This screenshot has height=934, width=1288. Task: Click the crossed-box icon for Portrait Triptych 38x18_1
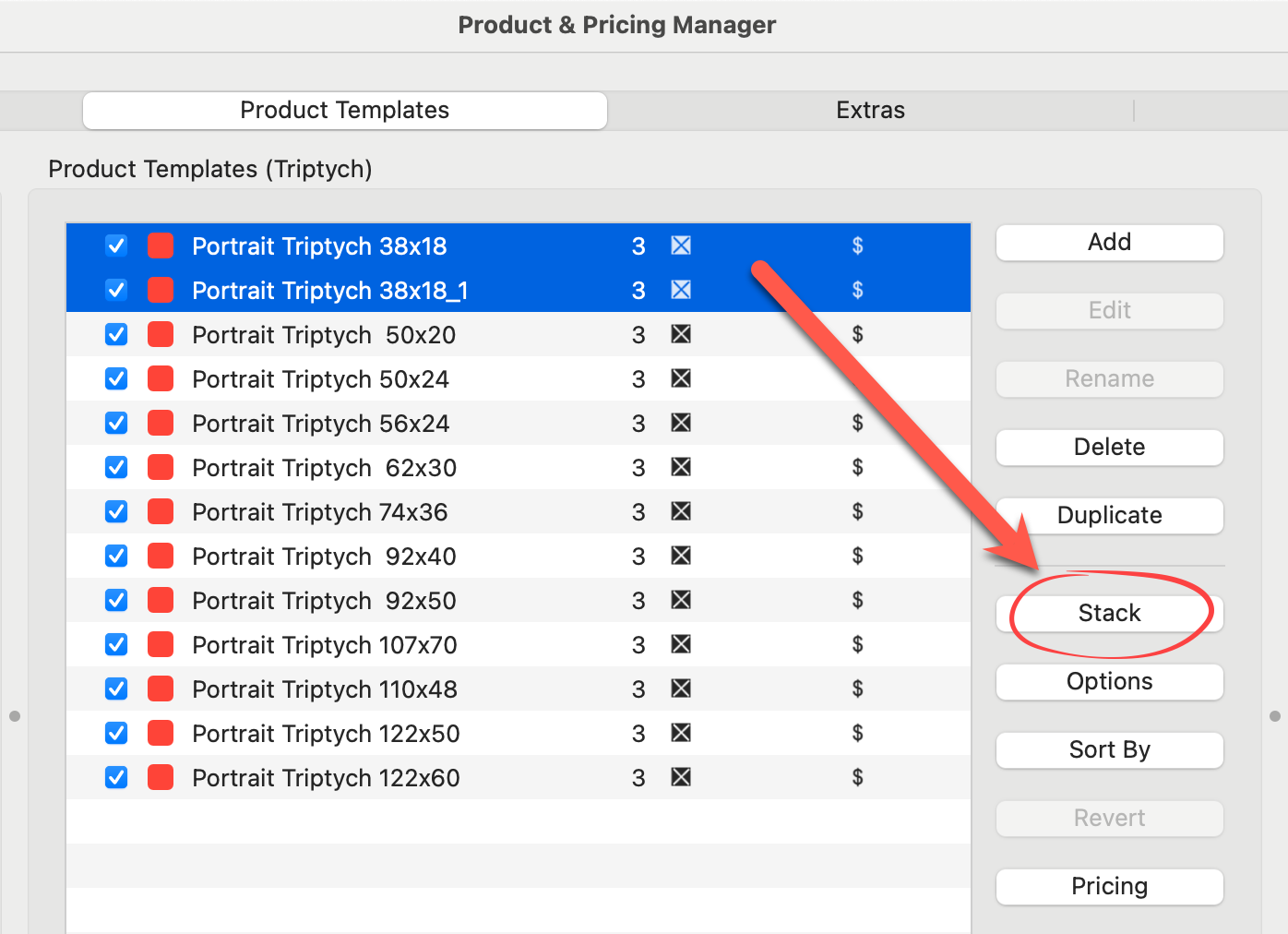point(681,290)
